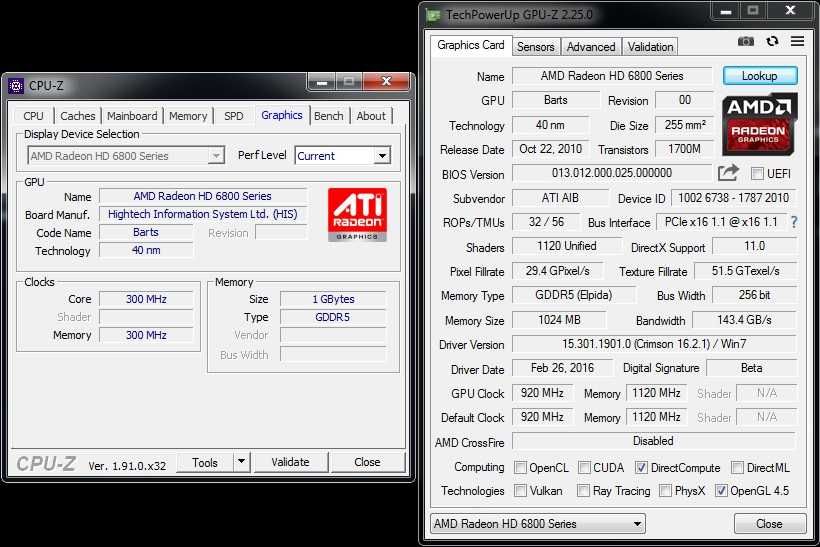The width and height of the screenshot is (820, 547).
Task: Click the Subvendor ATI AIB value
Action: 560,198
